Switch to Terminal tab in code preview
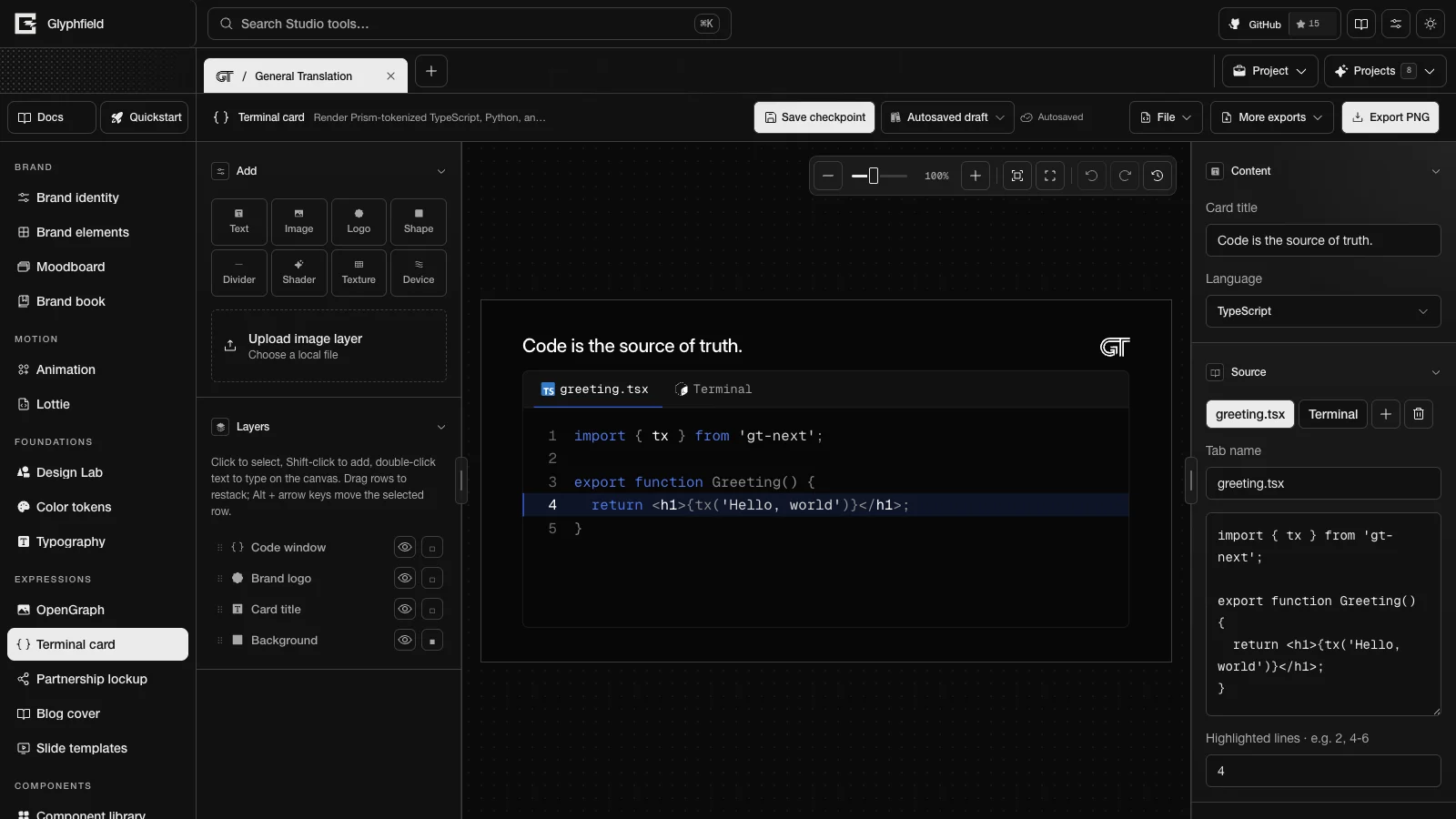 tap(713, 389)
